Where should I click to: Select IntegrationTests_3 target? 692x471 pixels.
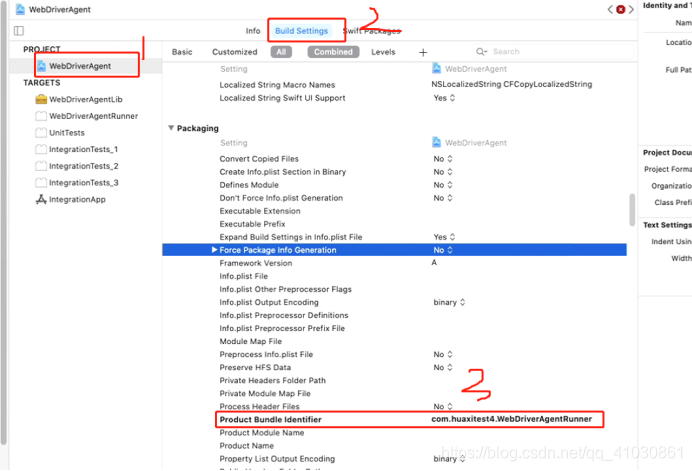83,183
